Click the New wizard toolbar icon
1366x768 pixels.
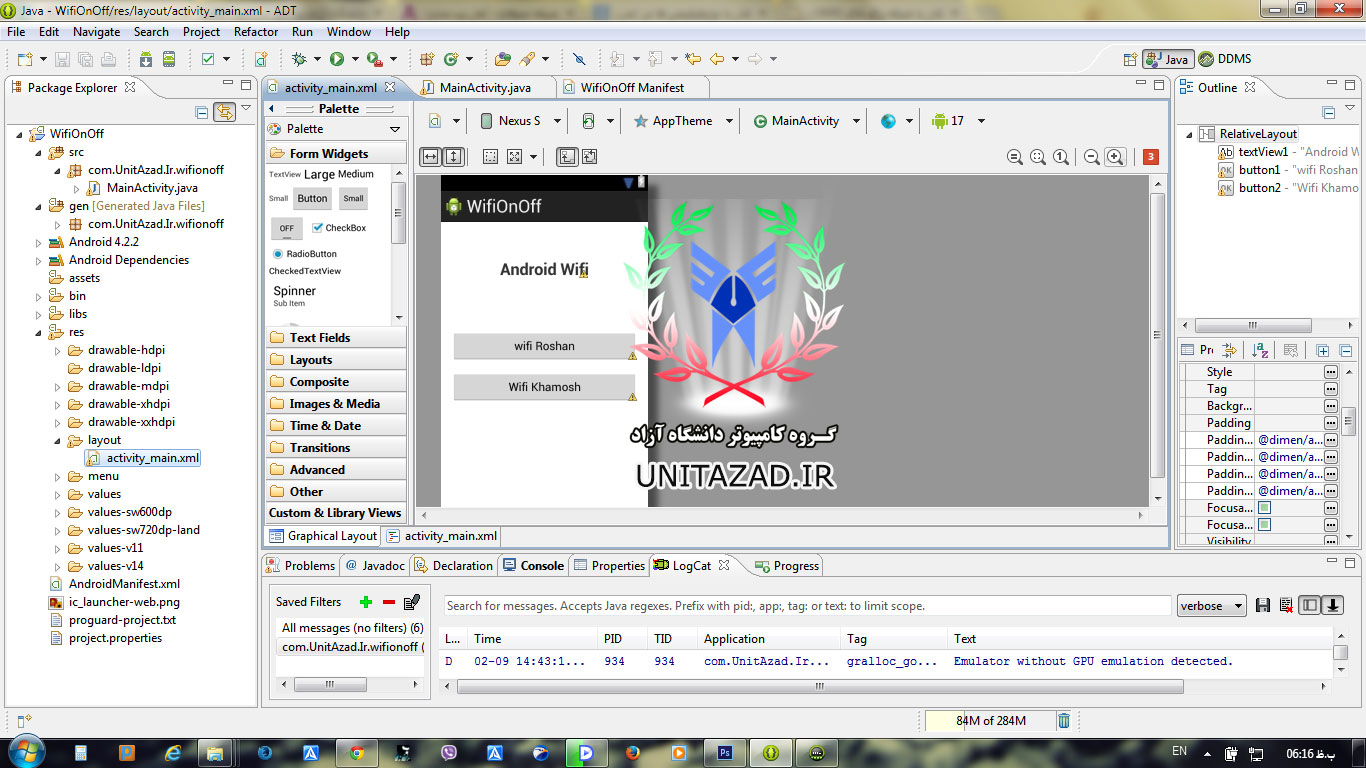(x=25, y=59)
